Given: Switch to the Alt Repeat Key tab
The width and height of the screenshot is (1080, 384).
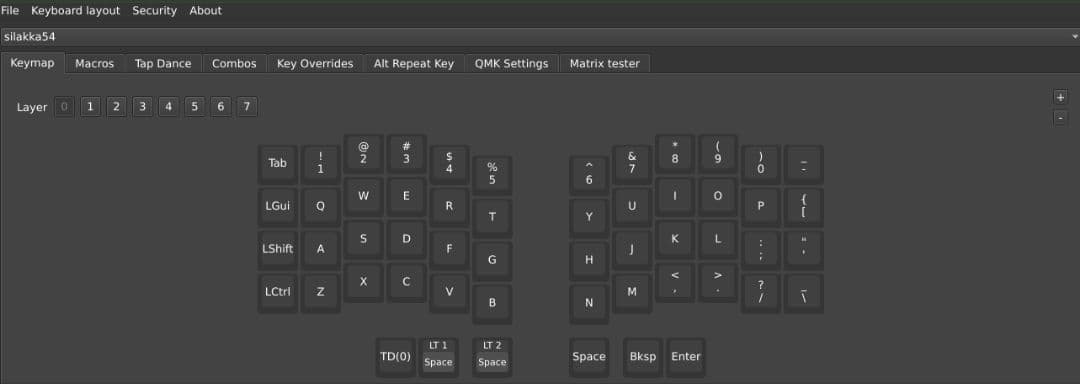Looking at the screenshot, I should [414, 63].
